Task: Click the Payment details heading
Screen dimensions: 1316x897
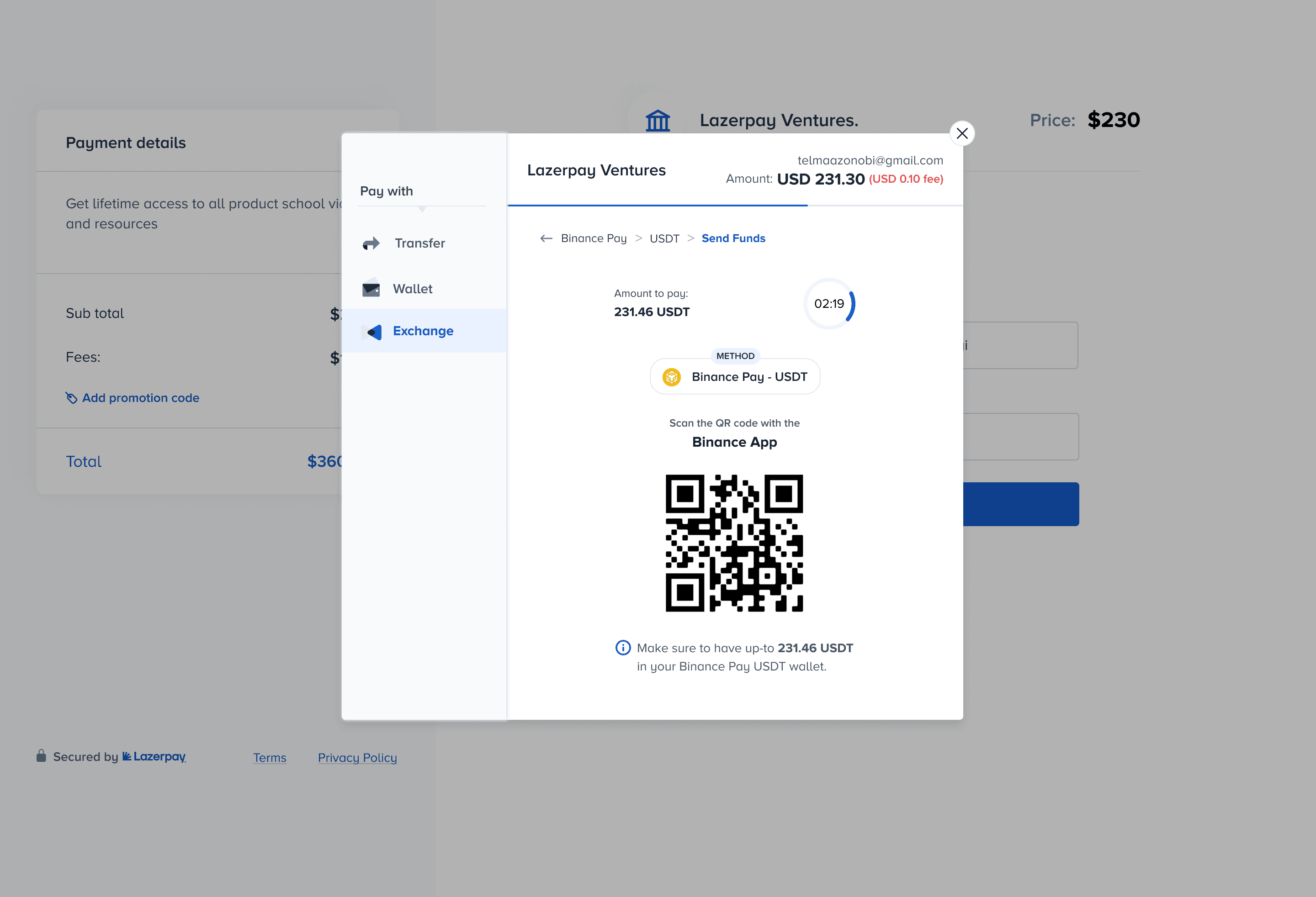Action: [126, 143]
